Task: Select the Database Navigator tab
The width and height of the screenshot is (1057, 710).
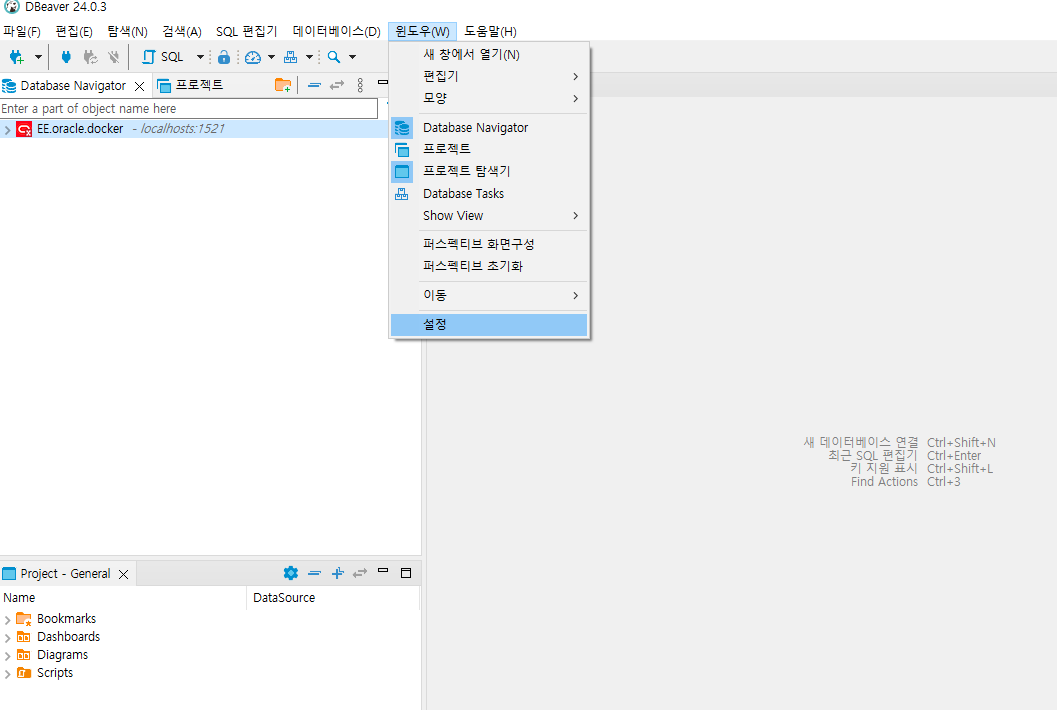Action: click(73, 86)
